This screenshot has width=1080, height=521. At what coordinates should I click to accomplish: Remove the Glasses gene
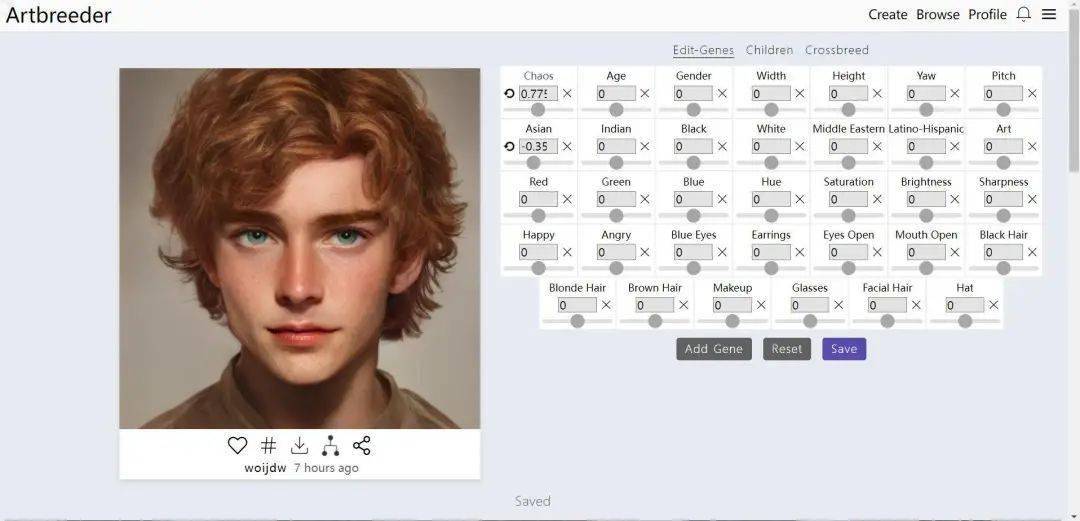(838, 305)
